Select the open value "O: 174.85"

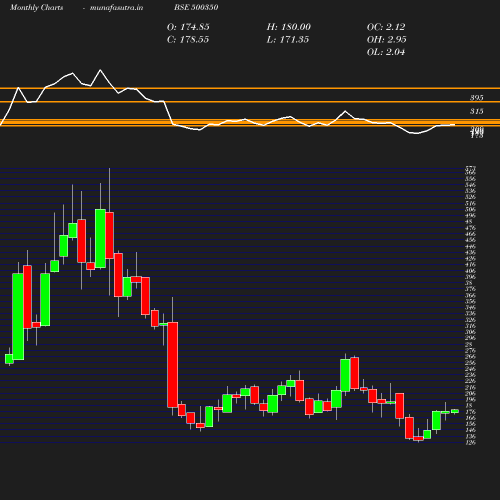[188, 27]
